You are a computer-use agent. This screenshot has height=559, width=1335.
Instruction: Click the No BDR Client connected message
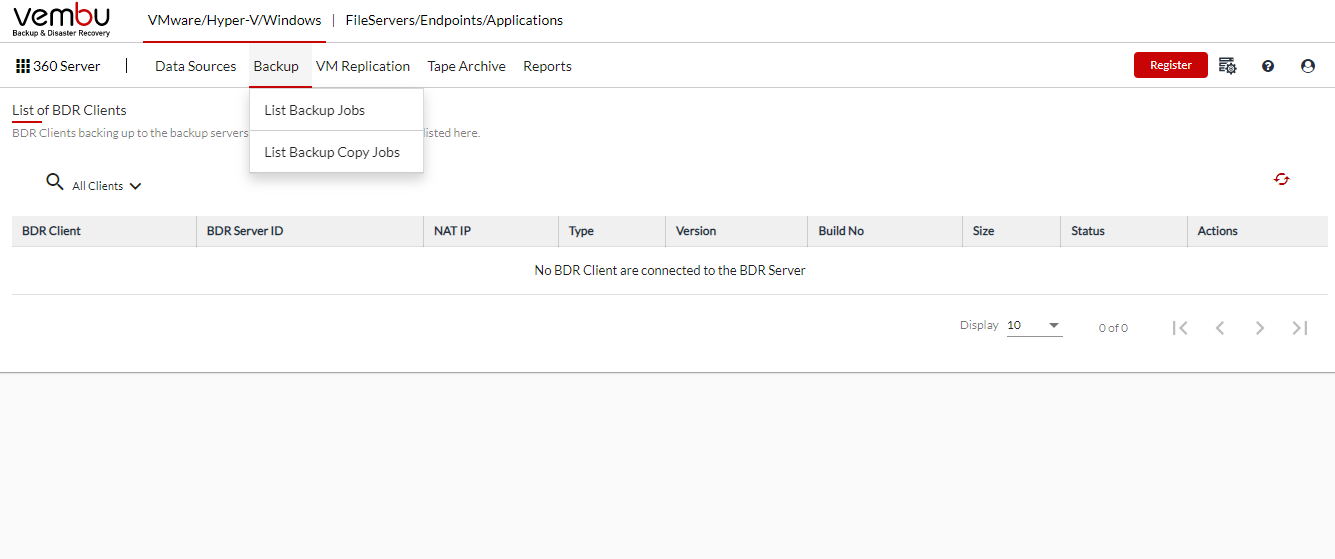tap(670, 270)
